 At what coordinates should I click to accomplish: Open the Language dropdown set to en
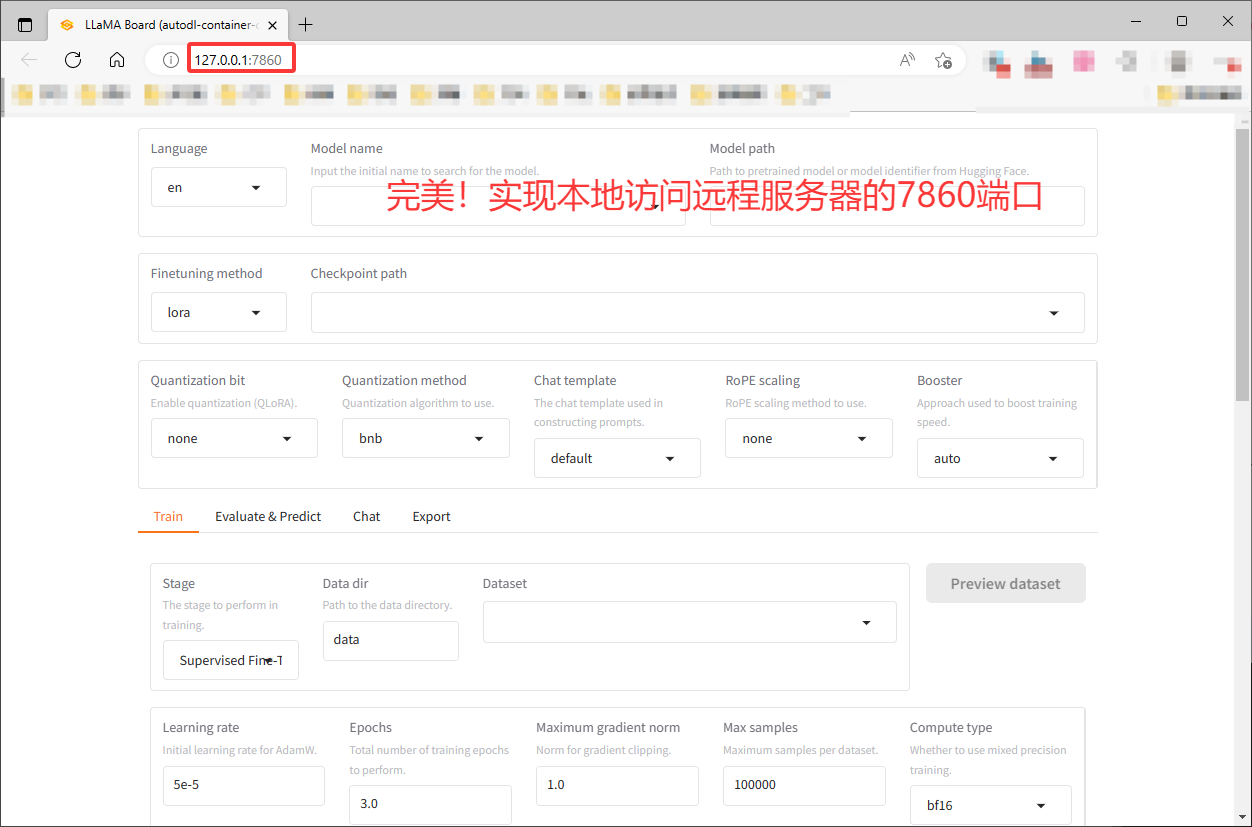tap(218, 187)
